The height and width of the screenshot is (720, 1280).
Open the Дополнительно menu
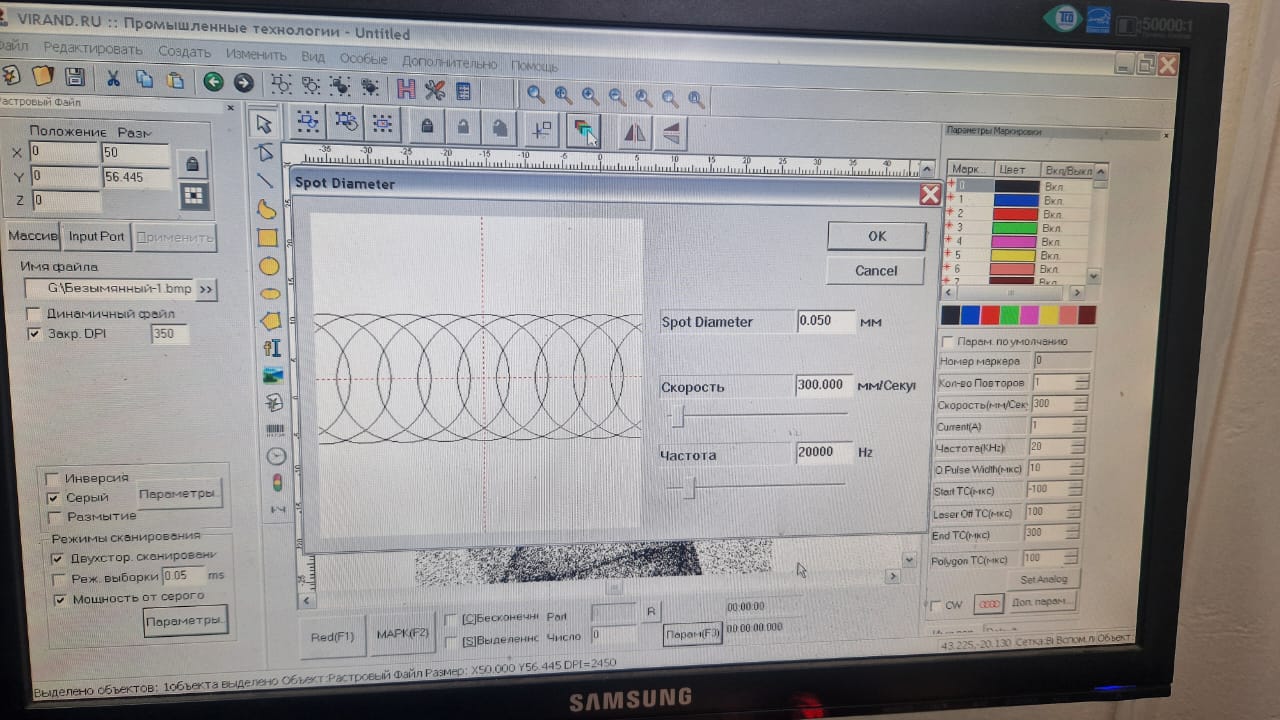click(449, 62)
